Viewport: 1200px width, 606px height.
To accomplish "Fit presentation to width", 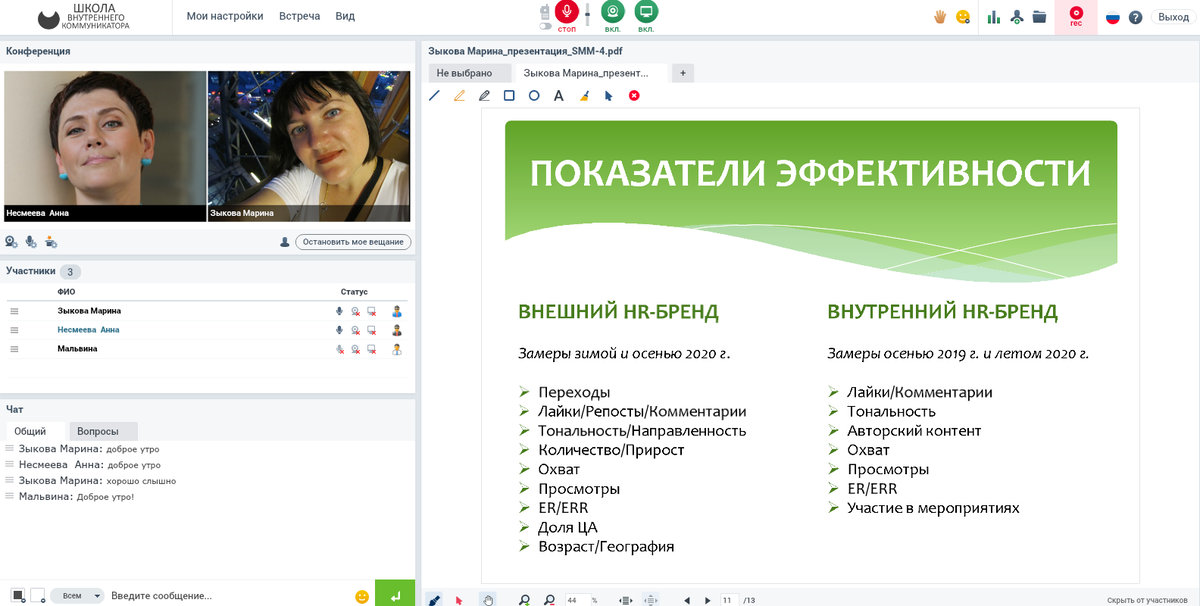I will [626, 600].
